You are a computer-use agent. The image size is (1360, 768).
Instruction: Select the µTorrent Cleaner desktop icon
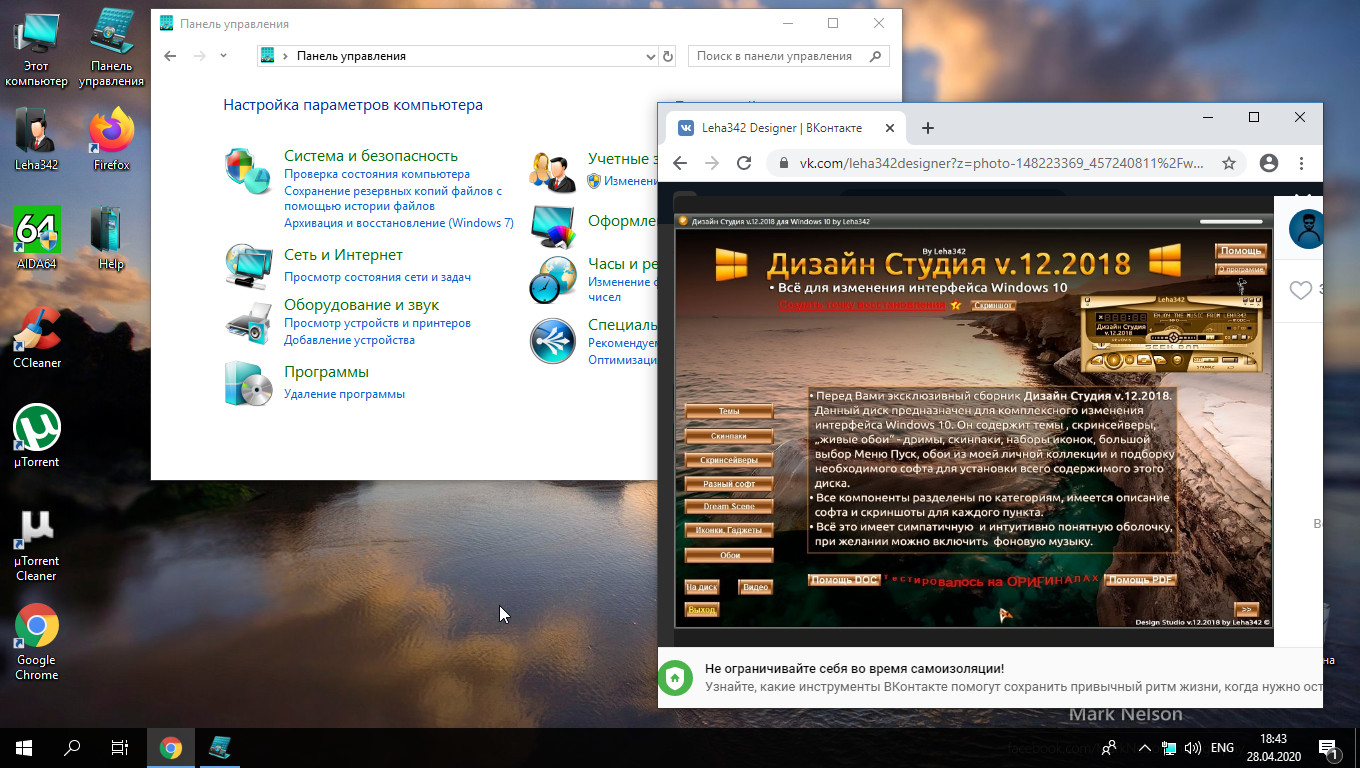pos(36,546)
